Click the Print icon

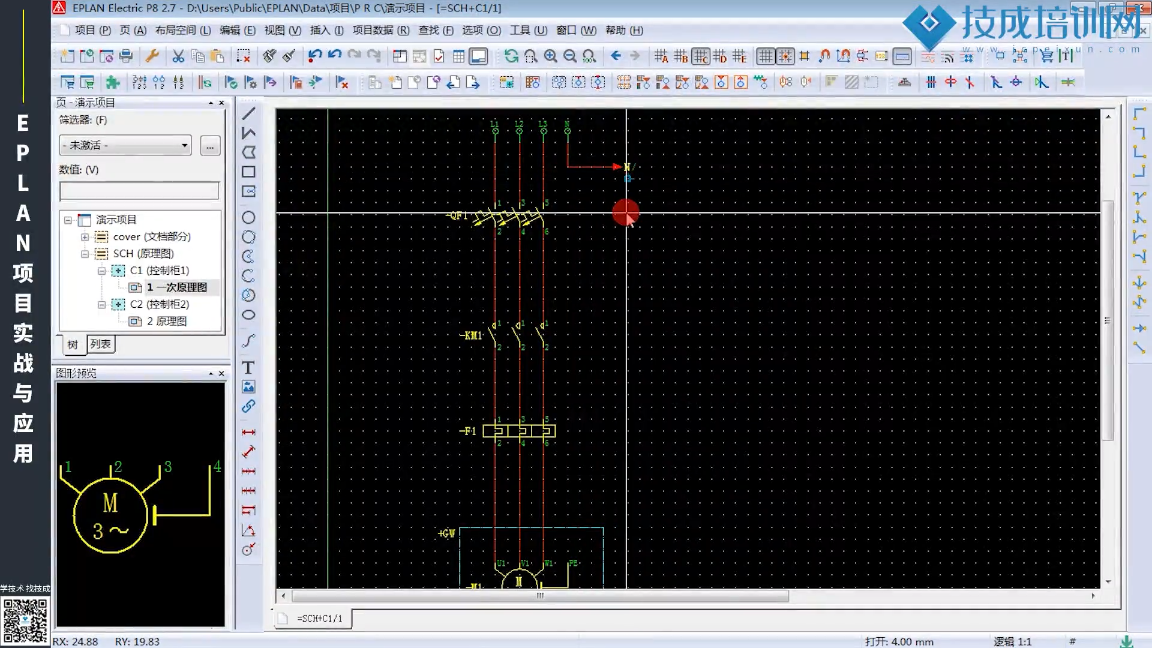[126, 56]
